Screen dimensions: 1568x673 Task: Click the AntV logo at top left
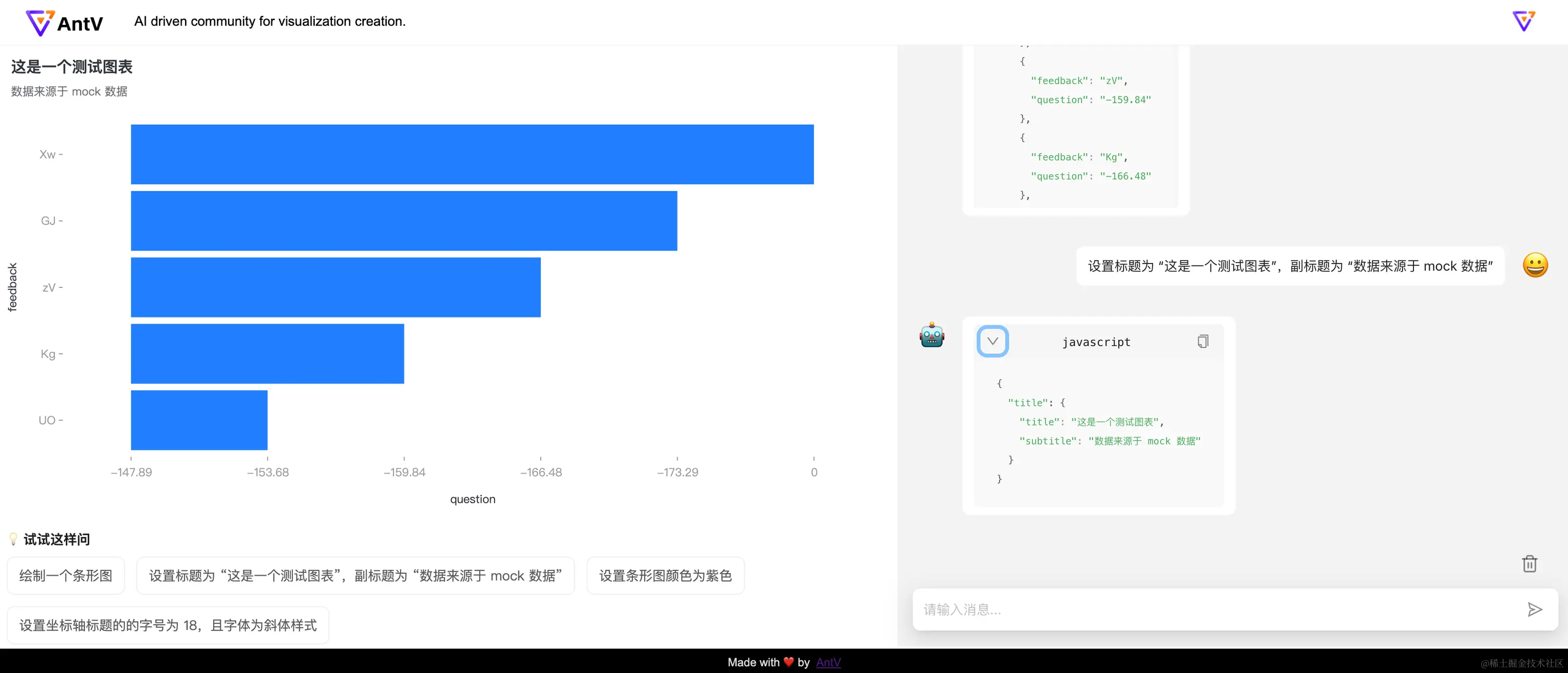(64, 22)
